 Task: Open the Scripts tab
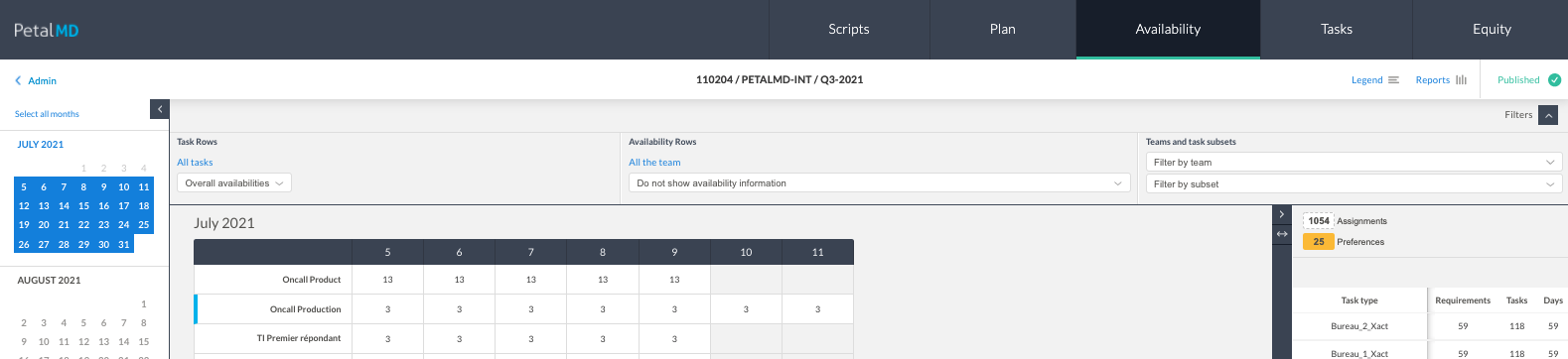[x=849, y=30]
